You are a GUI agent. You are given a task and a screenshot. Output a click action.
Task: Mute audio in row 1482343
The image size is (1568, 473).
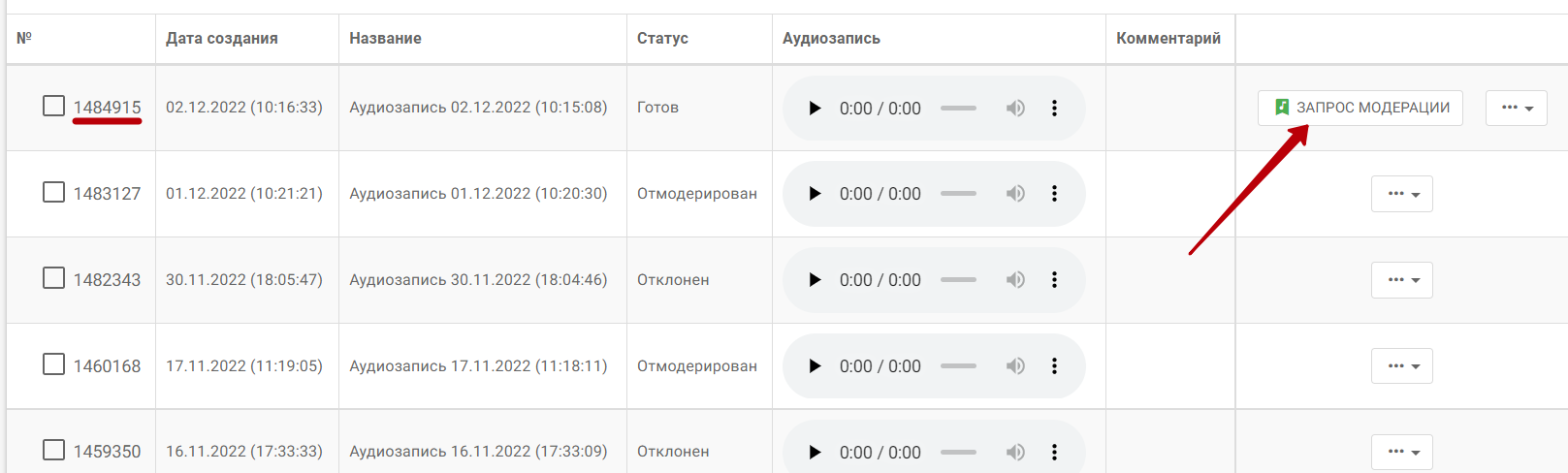click(x=1015, y=280)
